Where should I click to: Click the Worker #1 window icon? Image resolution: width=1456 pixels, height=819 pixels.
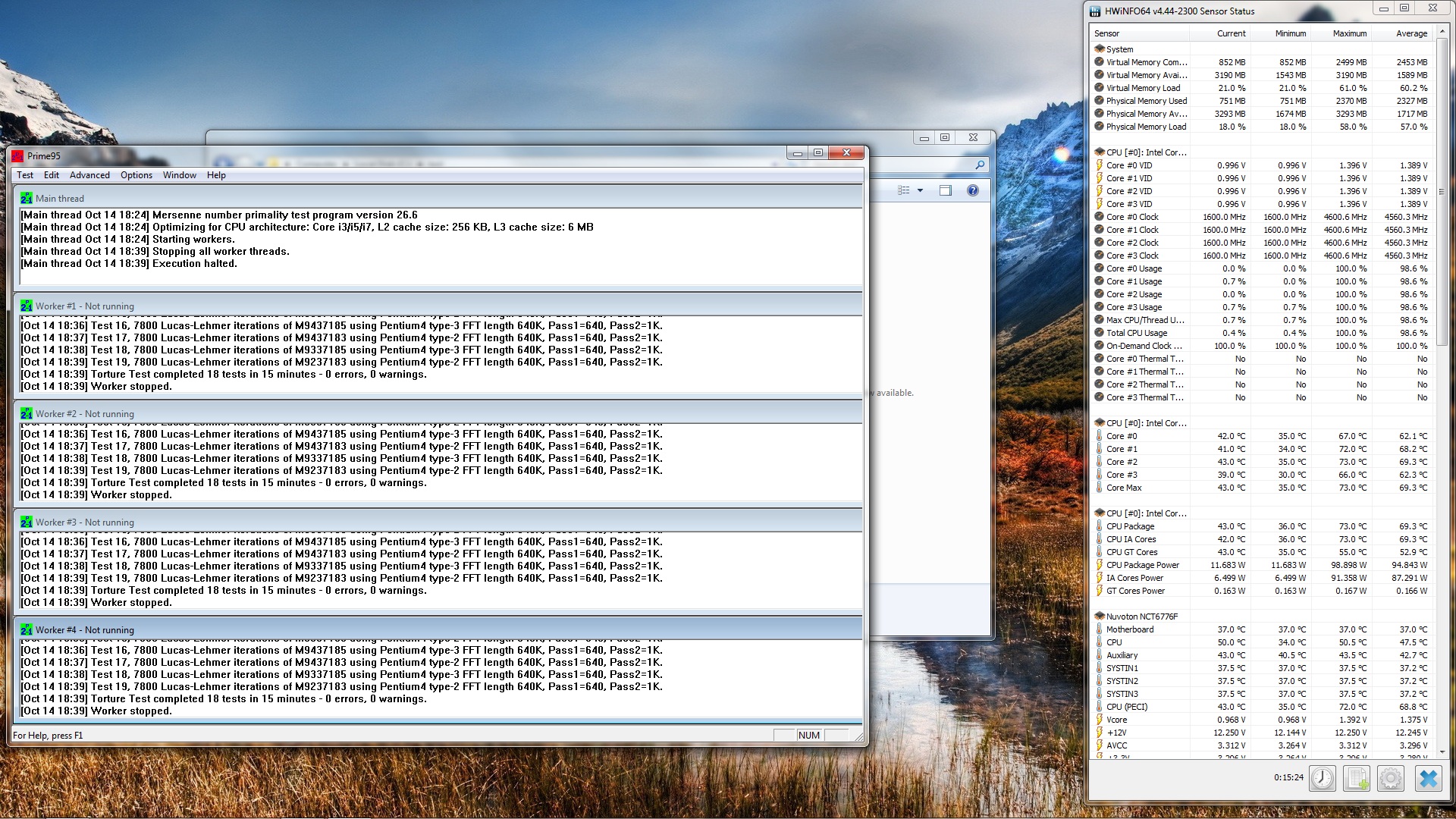coord(27,306)
